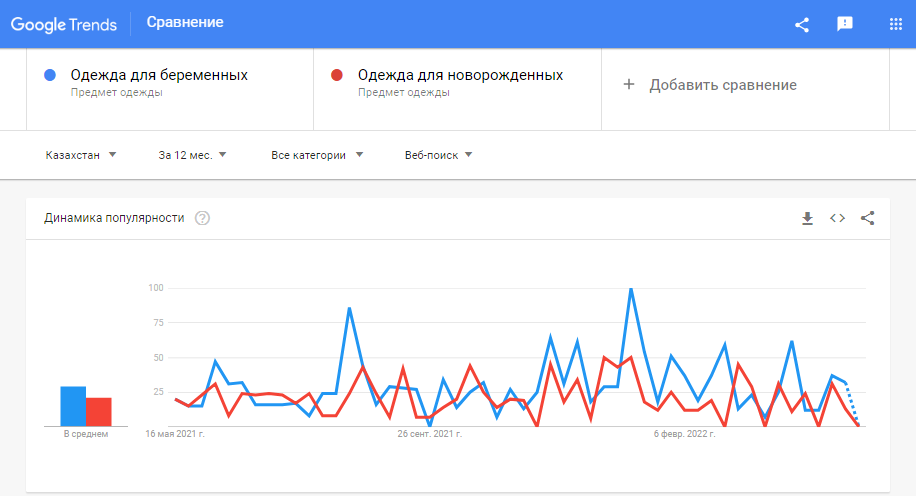Click the red dot for Одежда для новорожденных
The image size is (916, 496).
click(337, 75)
